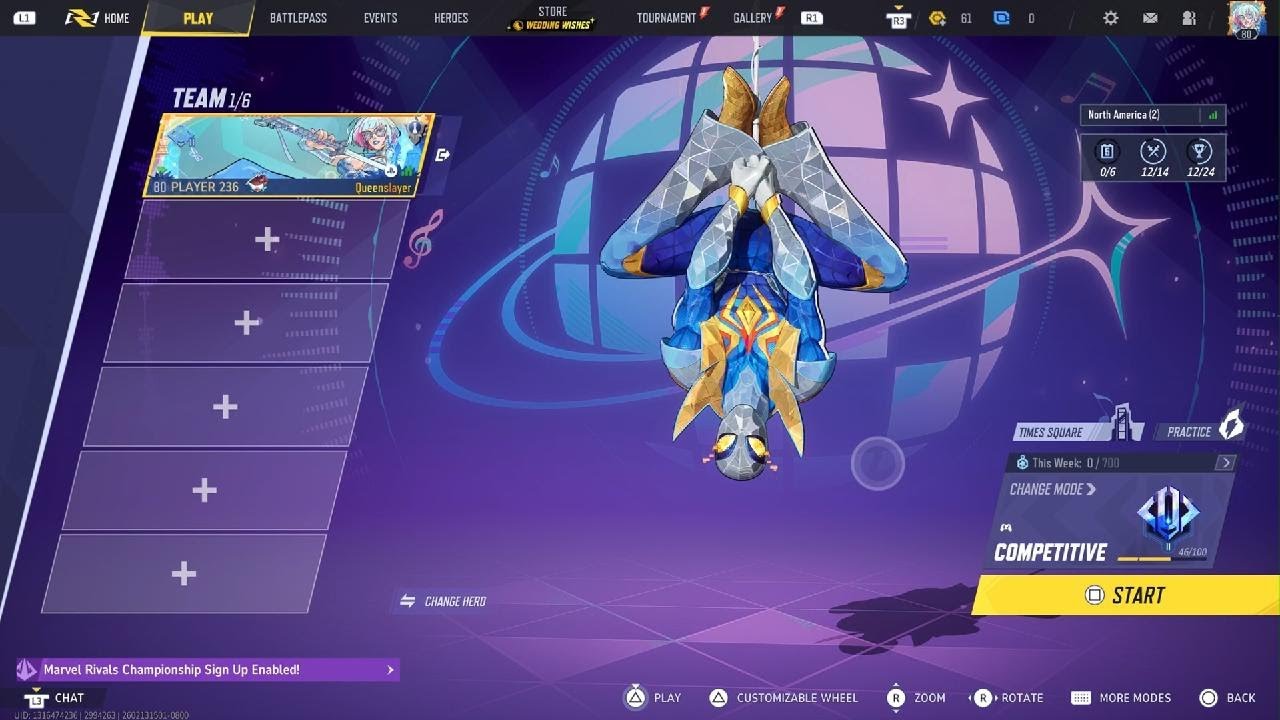Screen dimensions: 1280x720
Task: Open the Marvel Rivals Championship Sign Up banner
Action: click(x=207, y=670)
